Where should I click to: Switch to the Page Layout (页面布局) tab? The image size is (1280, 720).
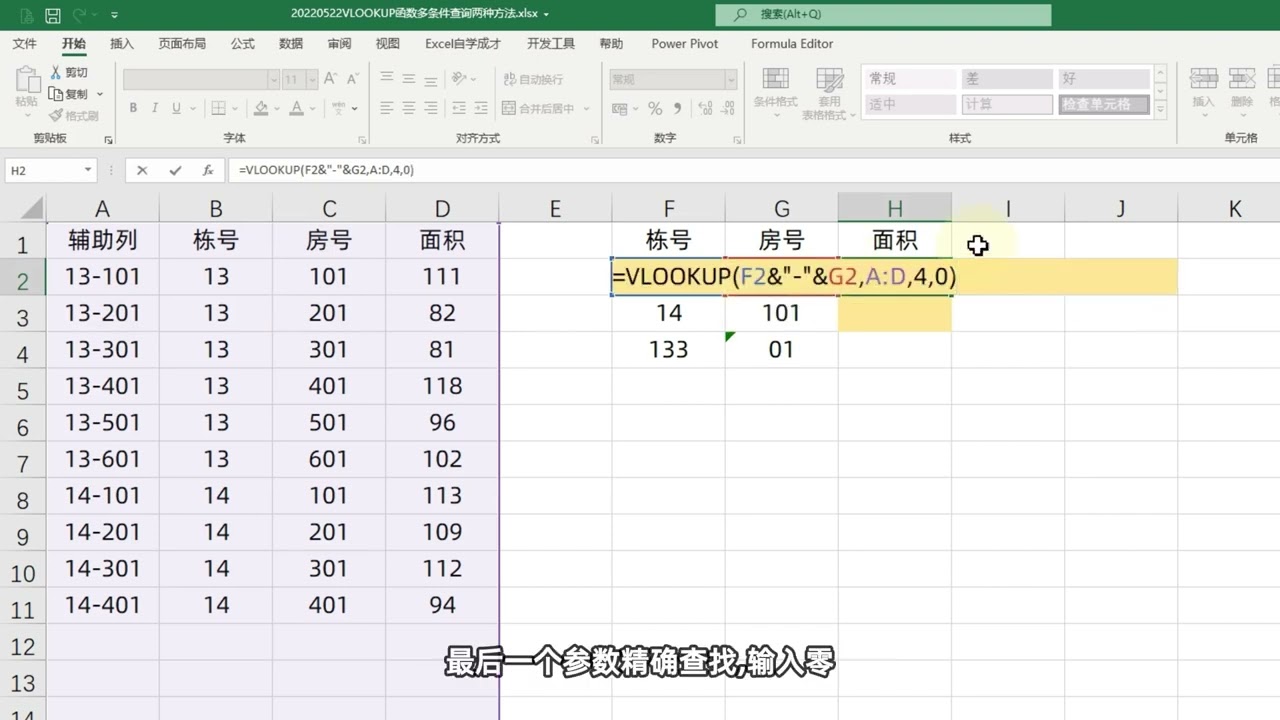coord(182,44)
